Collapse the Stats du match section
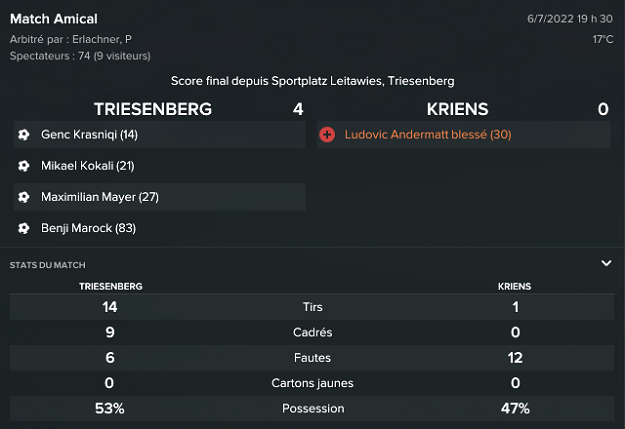The height and width of the screenshot is (429, 625). 606,263
